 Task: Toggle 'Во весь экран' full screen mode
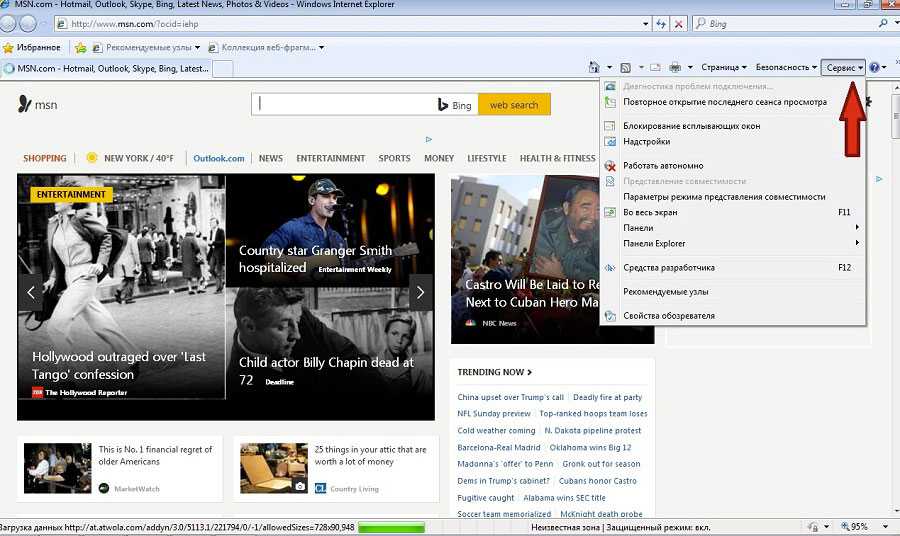[649, 212]
